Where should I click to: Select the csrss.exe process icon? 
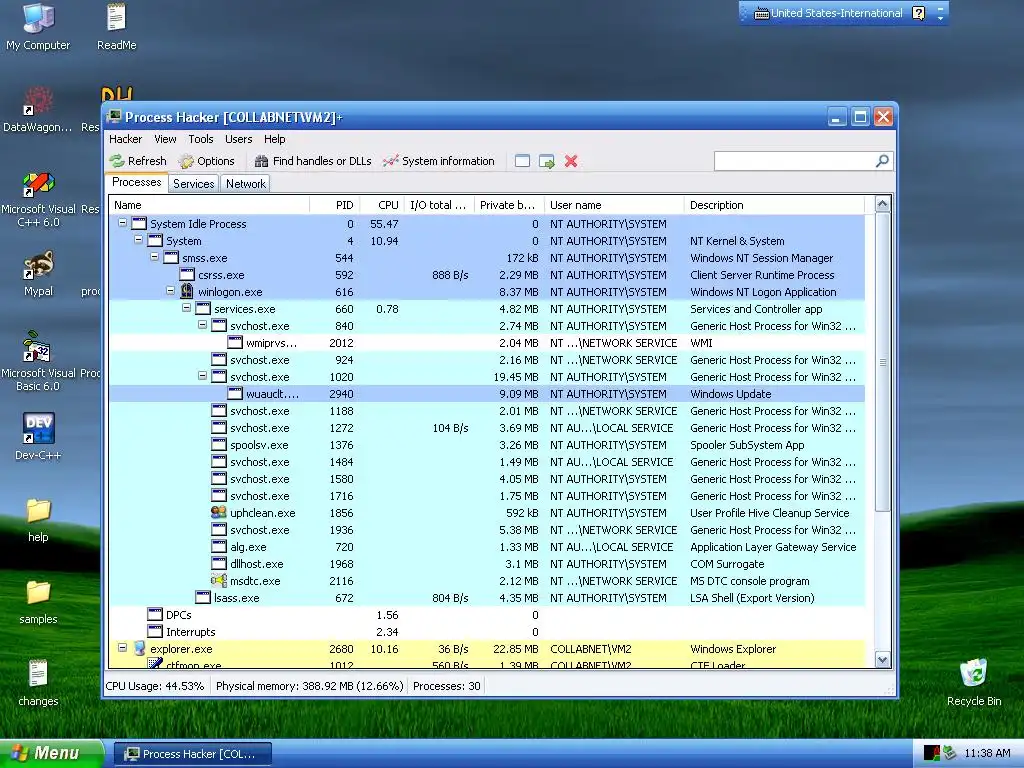pos(187,274)
